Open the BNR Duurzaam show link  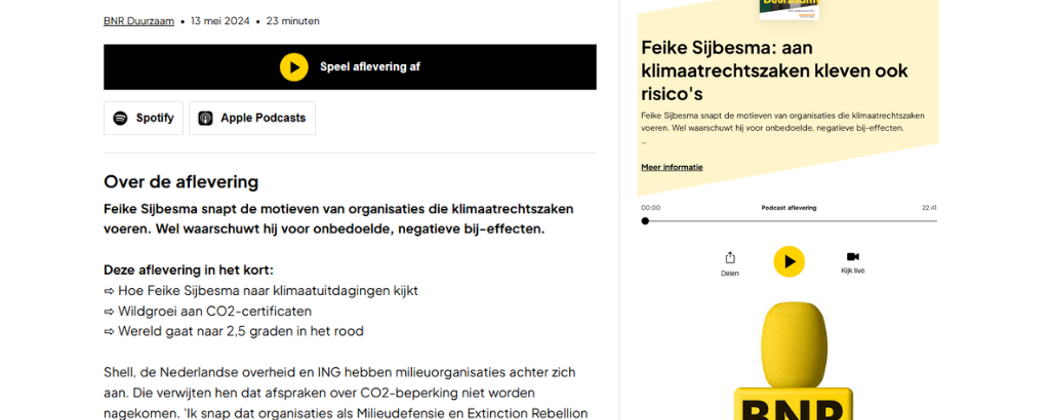(x=138, y=21)
